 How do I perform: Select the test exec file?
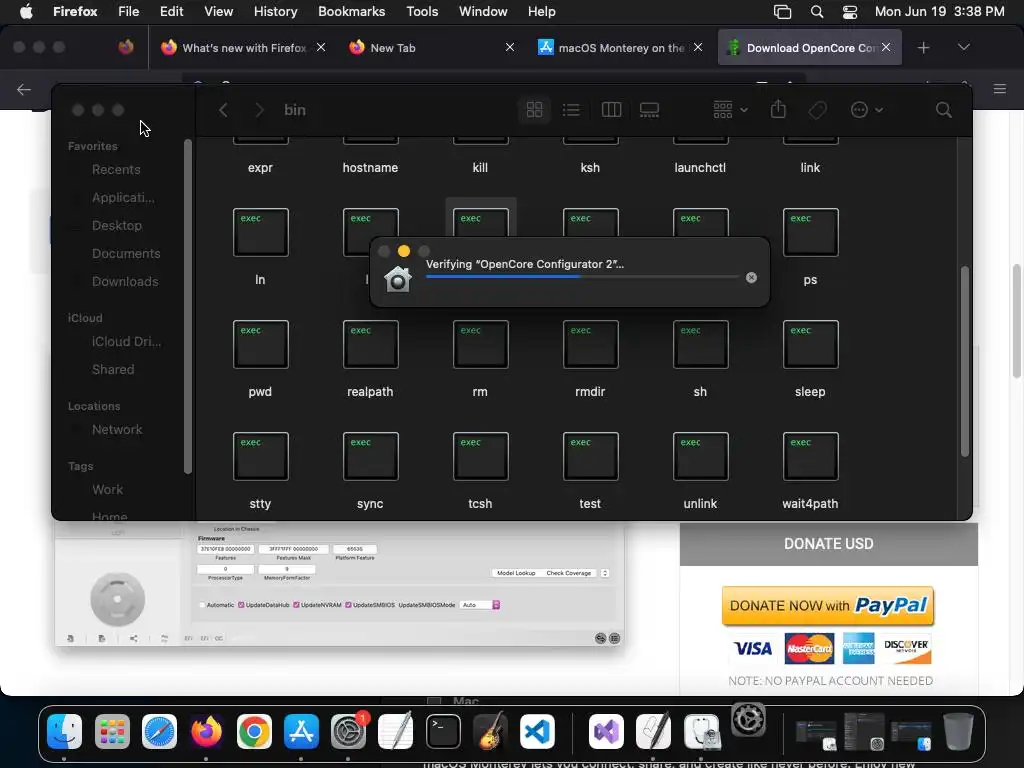point(590,457)
